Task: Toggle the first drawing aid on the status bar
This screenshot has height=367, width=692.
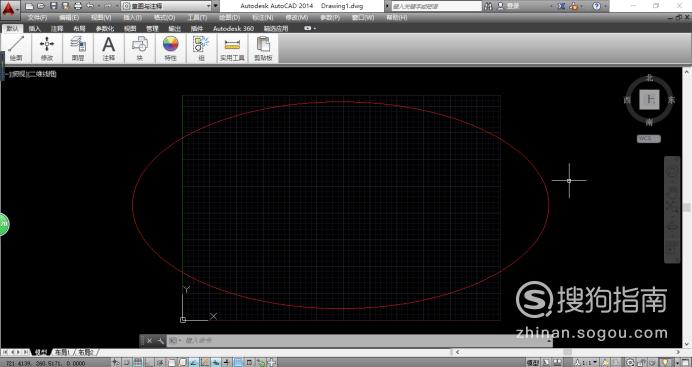Action: click(x=116, y=363)
